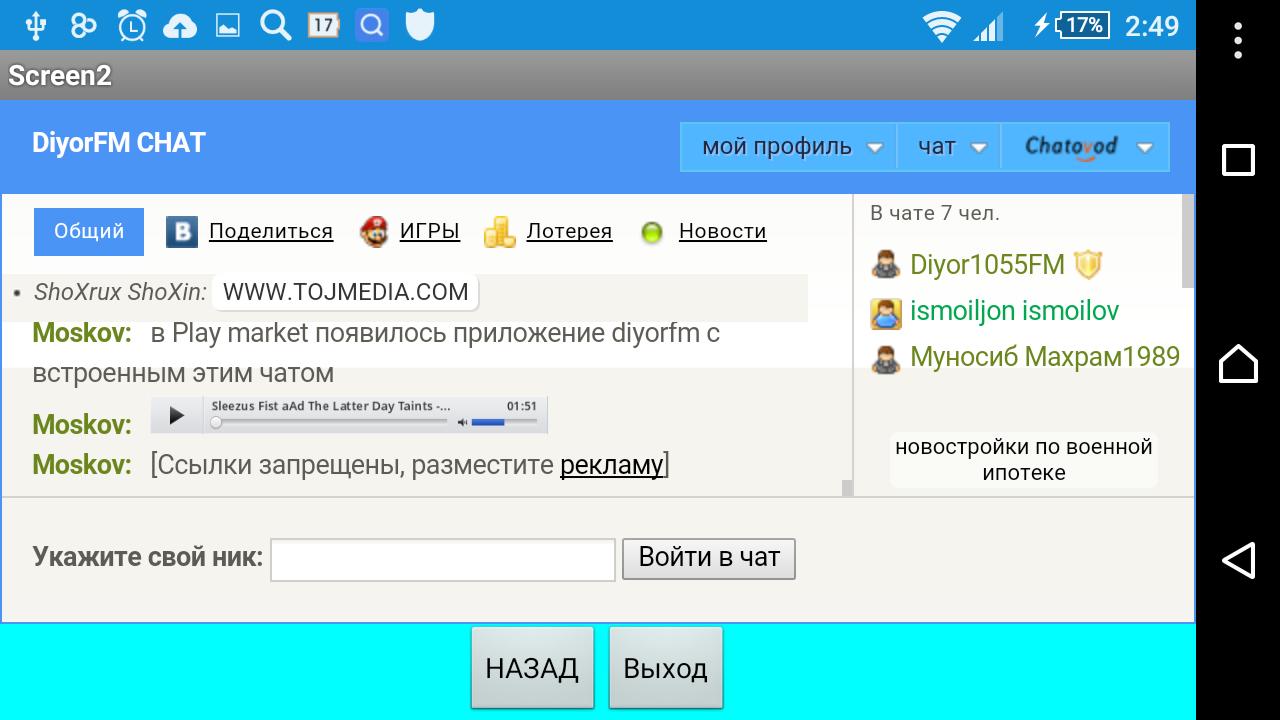Click ismoiljon ismoilov username in list
The image size is (1280, 720).
point(1014,311)
